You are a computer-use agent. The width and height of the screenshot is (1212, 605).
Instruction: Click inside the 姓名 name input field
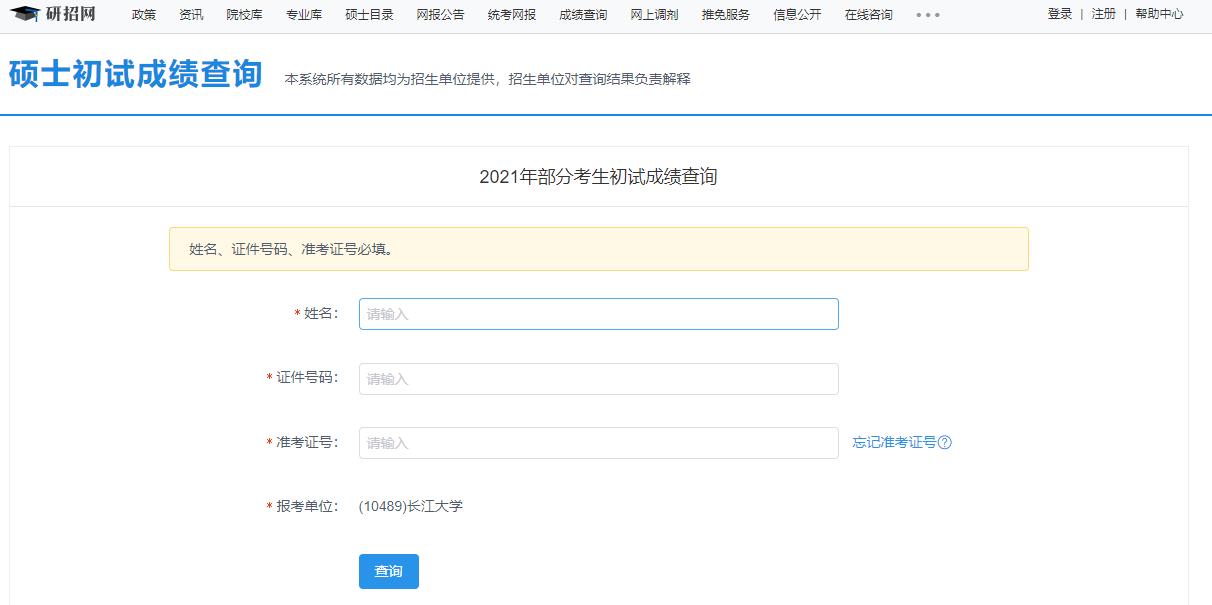pos(598,313)
